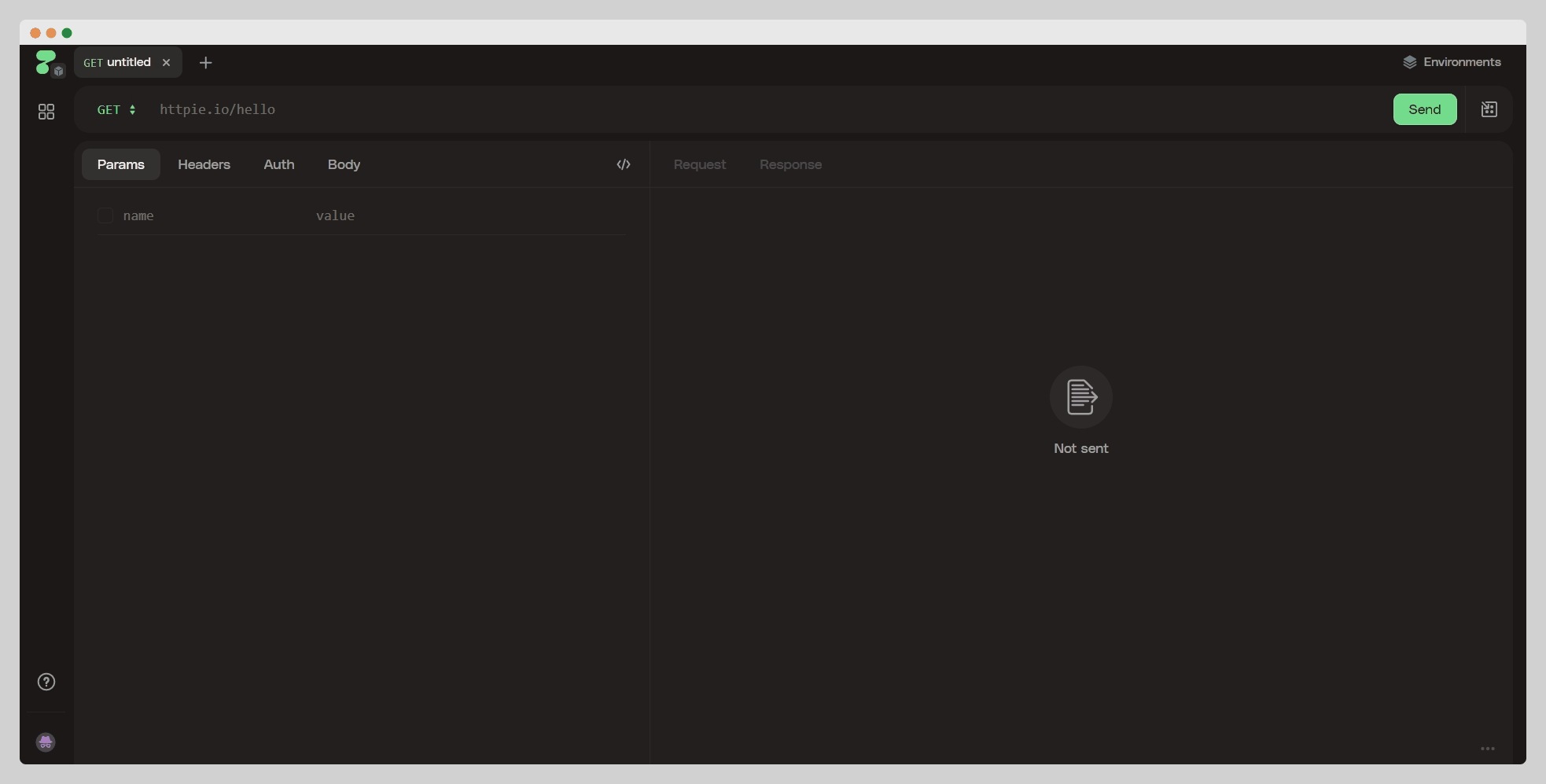Switch to the Headers tab
The height and width of the screenshot is (784, 1546).
204,164
